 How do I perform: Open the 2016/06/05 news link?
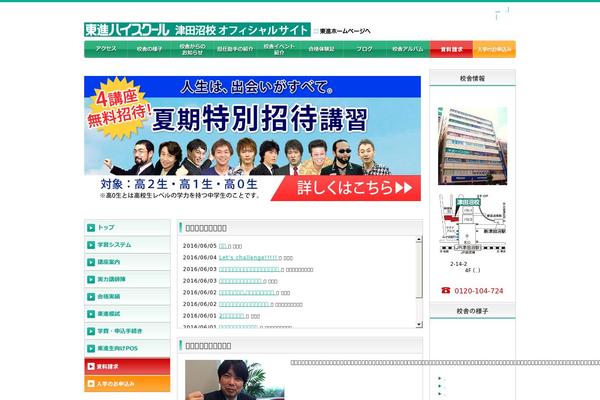[x=223, y=246]
